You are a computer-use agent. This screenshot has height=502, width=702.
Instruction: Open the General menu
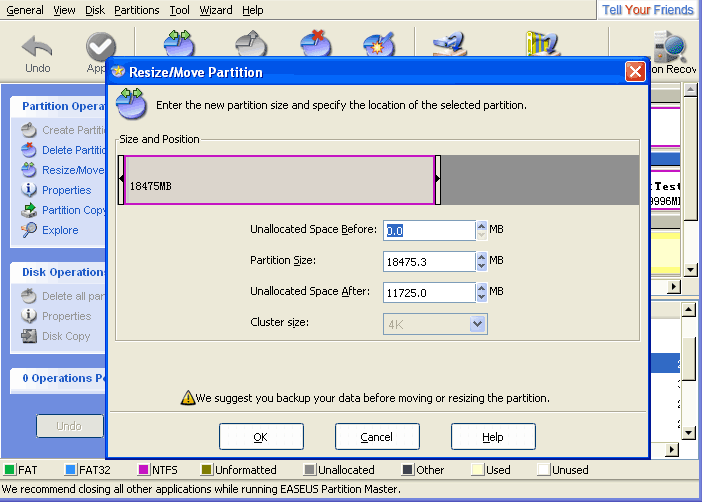[25, 10]
